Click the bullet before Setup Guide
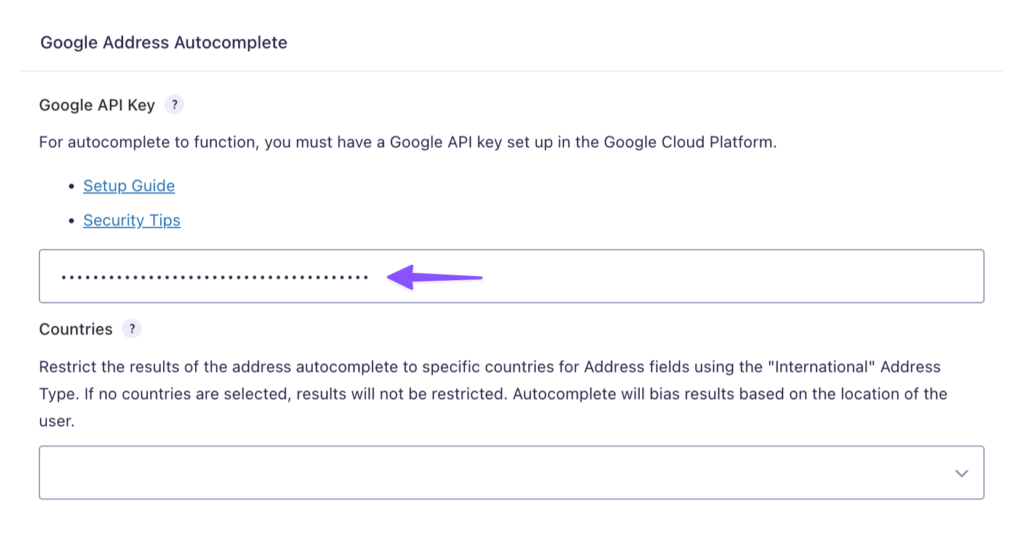This screenshot has height=540, width=1024. [72, 187]
